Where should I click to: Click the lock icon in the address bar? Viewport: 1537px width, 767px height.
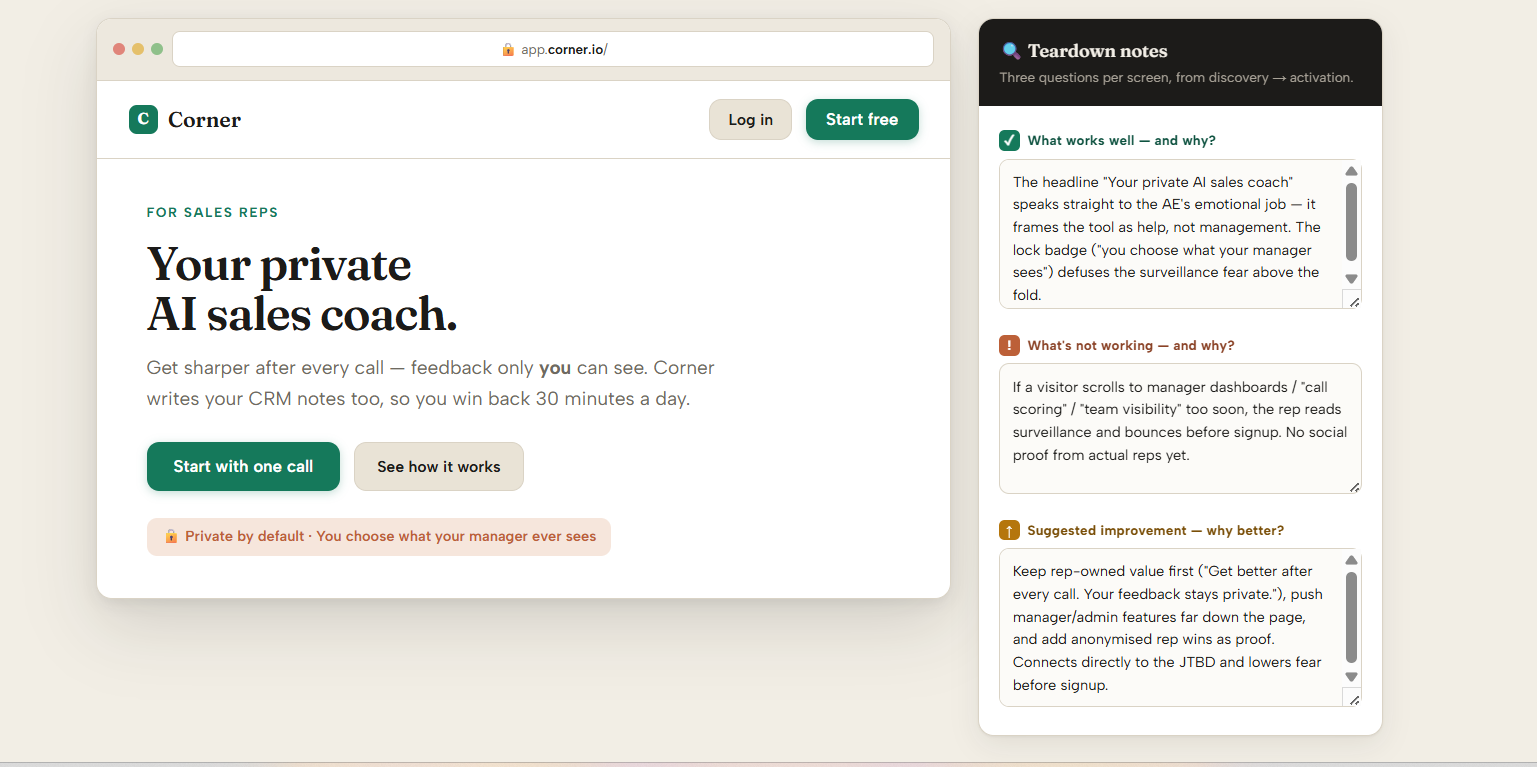508,49
